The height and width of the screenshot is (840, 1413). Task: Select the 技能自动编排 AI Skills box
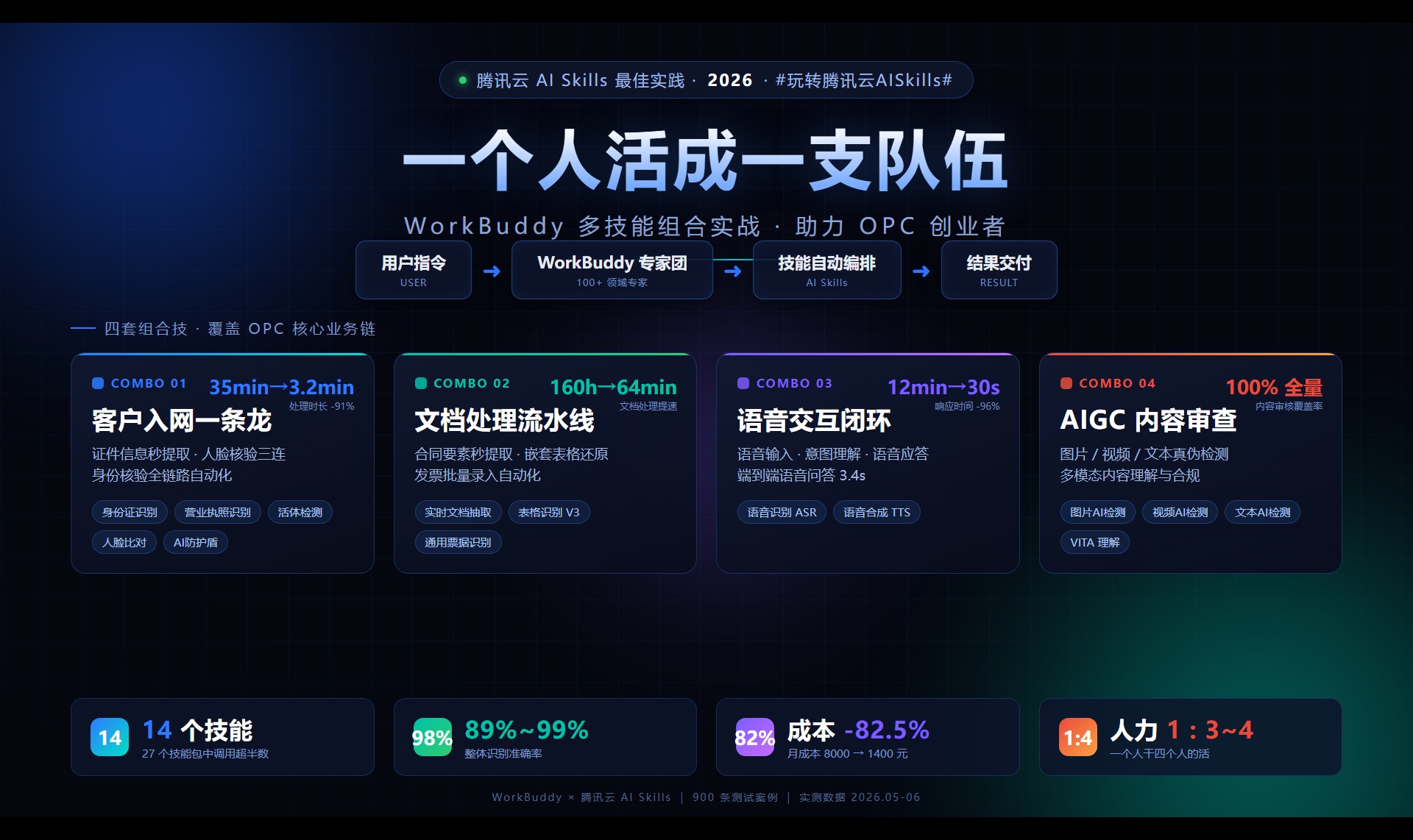[x=827, y=270]
